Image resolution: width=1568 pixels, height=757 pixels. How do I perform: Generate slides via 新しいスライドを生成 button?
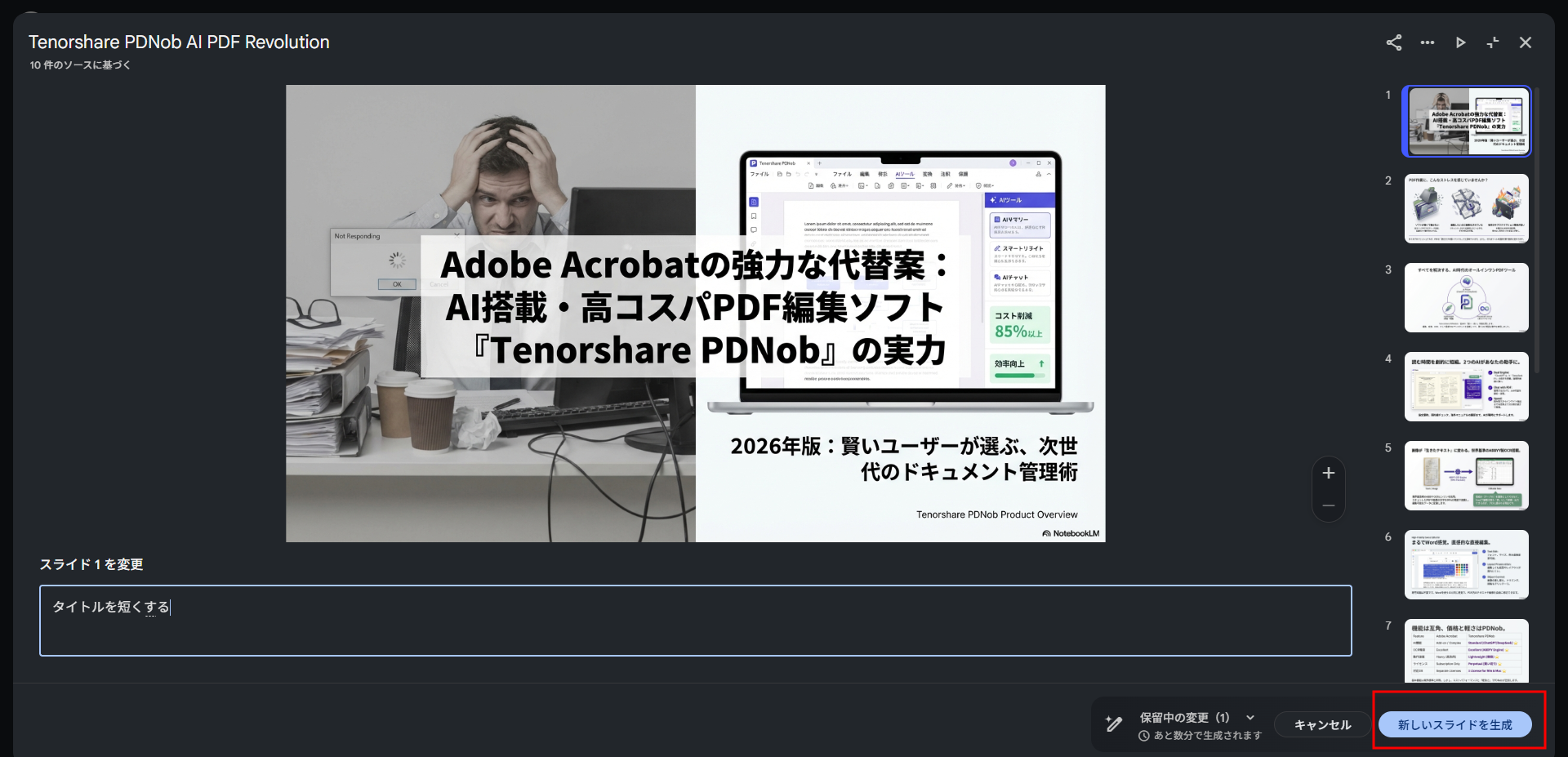[1455, 724]
